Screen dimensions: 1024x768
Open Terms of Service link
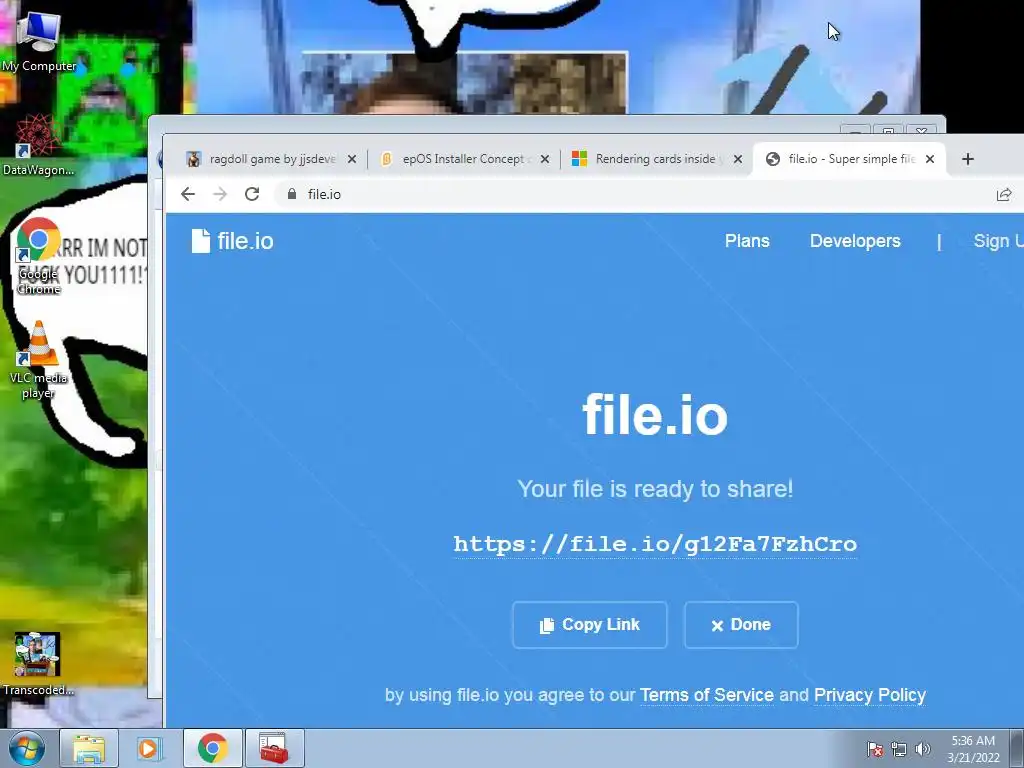[x=707, y=695]
